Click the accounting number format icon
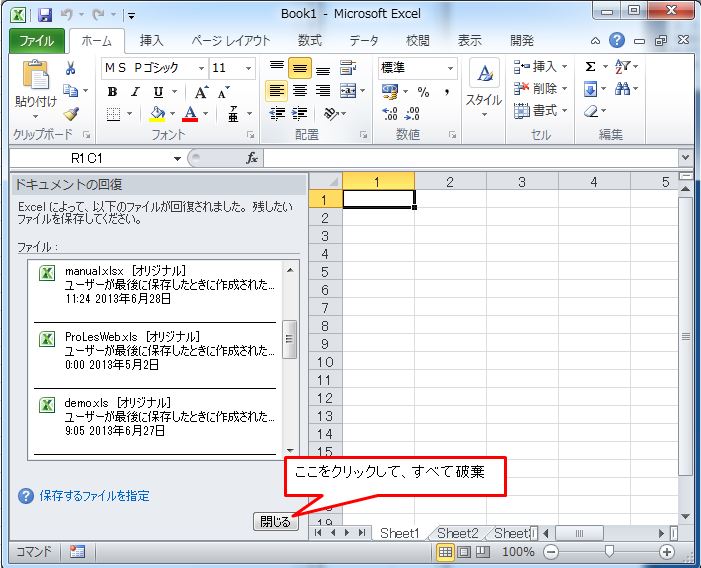The image size is (701, 568). tap(390, 92)
